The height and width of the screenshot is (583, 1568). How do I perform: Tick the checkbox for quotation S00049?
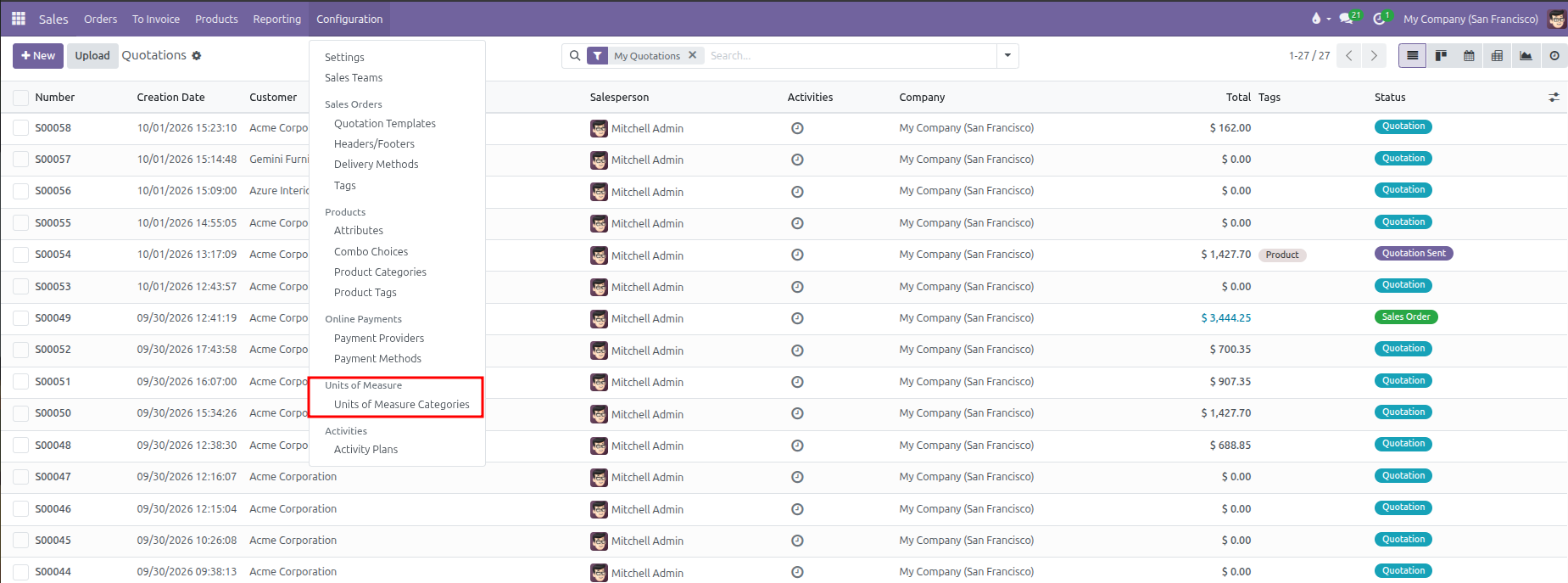[x=21, y=318]
